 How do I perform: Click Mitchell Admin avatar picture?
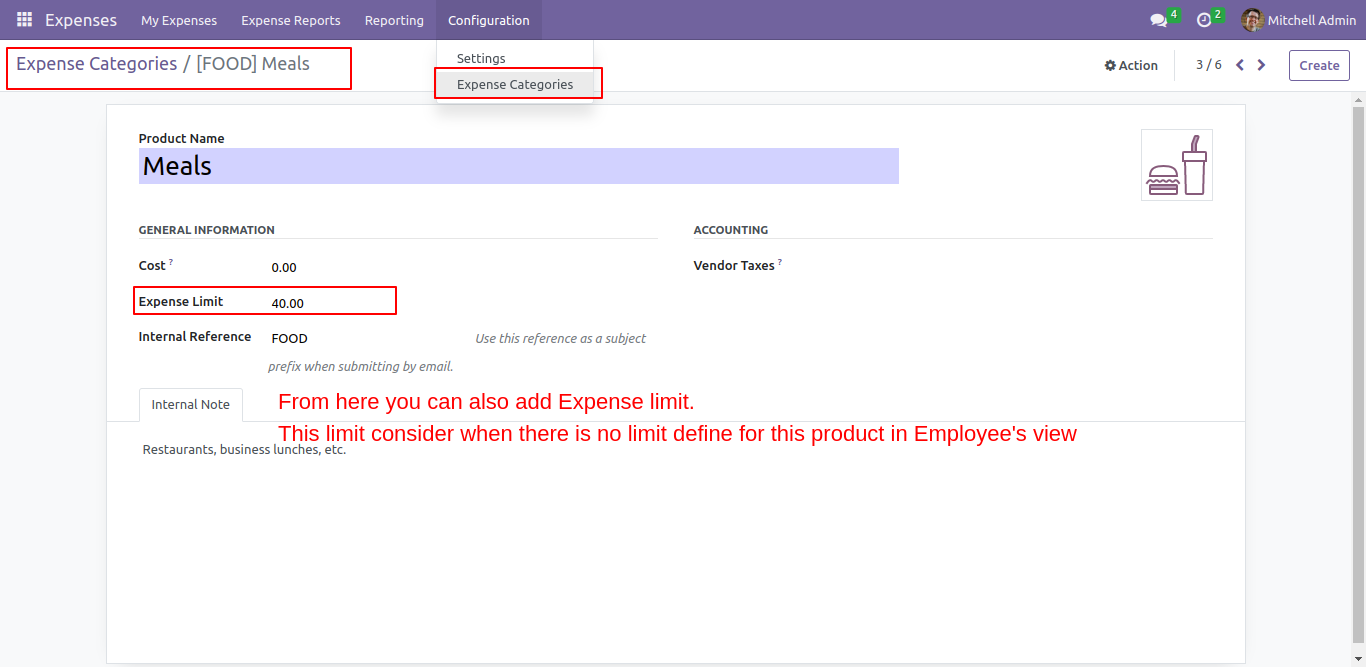[1252, 20]
